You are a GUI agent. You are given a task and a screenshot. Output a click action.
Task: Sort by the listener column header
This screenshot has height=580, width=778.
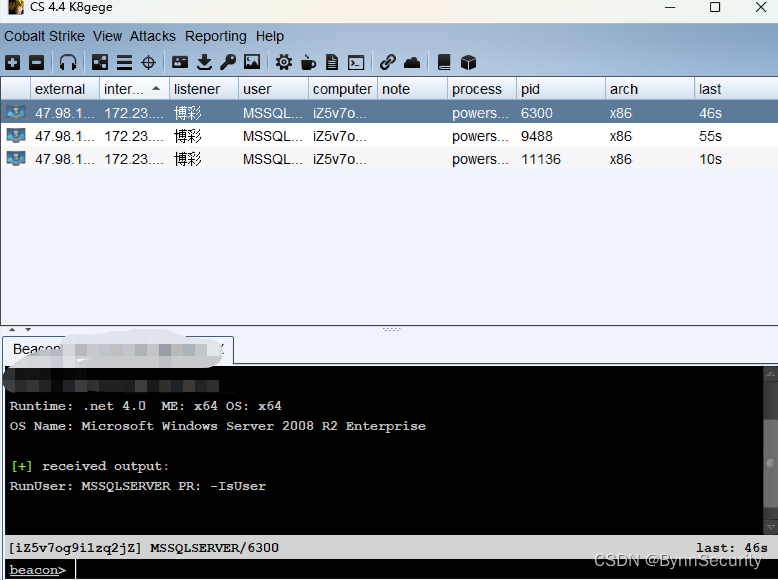click(203, 89)
